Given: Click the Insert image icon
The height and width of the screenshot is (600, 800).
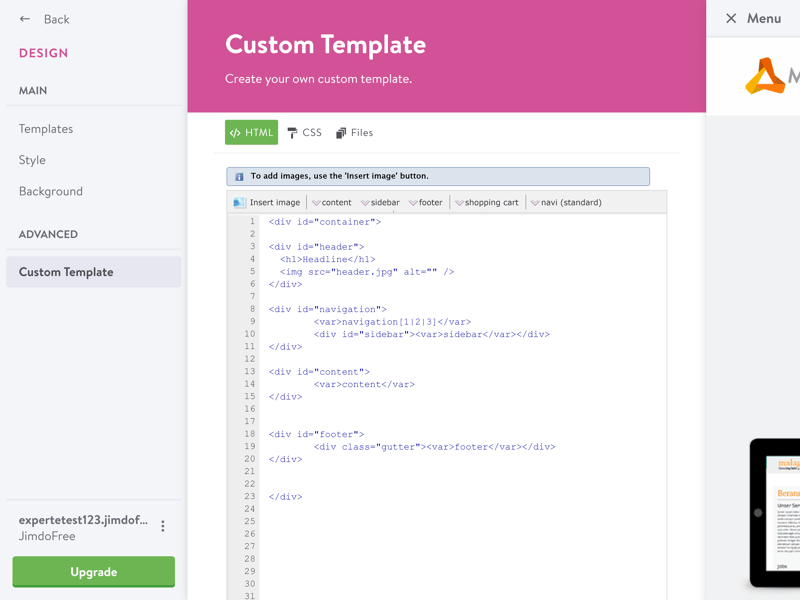Looking at the screenshot, I should tap(239, 203).
